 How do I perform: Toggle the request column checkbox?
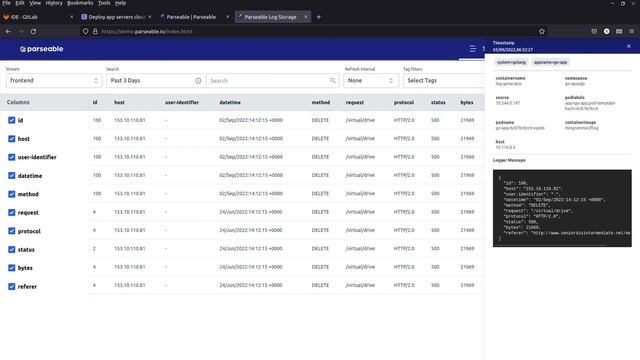click(x=11, y=213)
